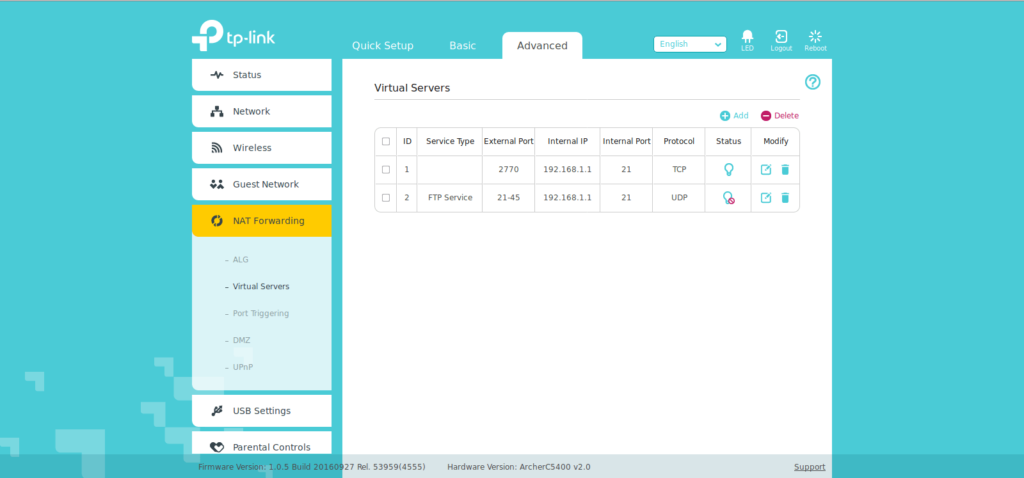The width and height of the screenshot is (1024, 478).
Task: Check the select-all checkbox in table header
Action: tap(386, 142)
